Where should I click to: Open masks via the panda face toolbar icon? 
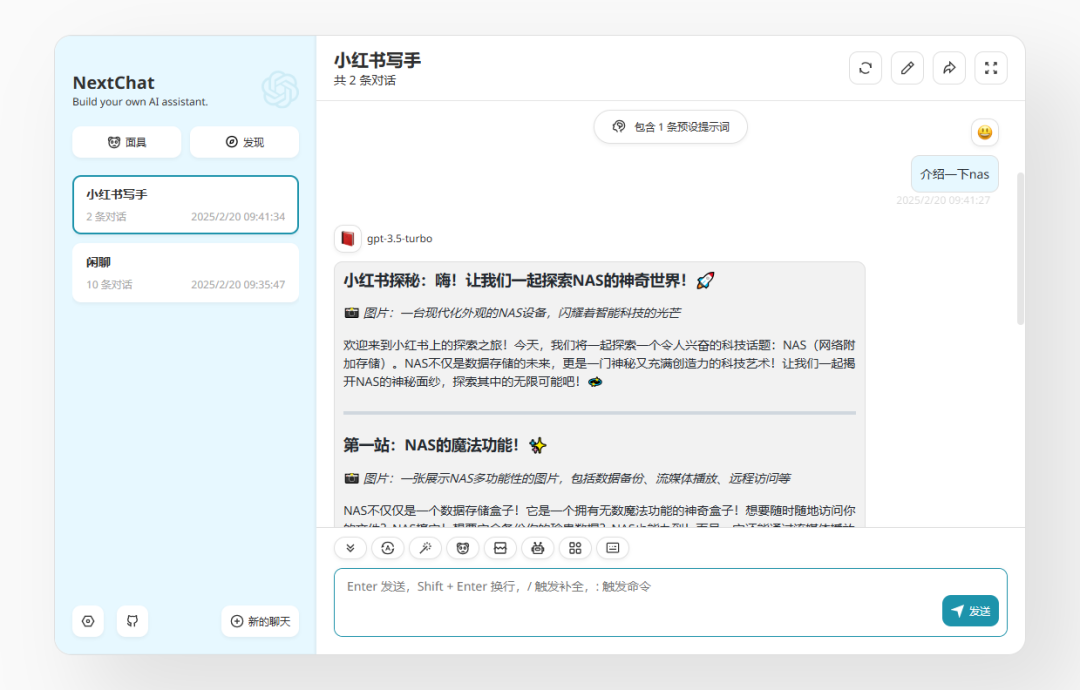click(463, 548)
